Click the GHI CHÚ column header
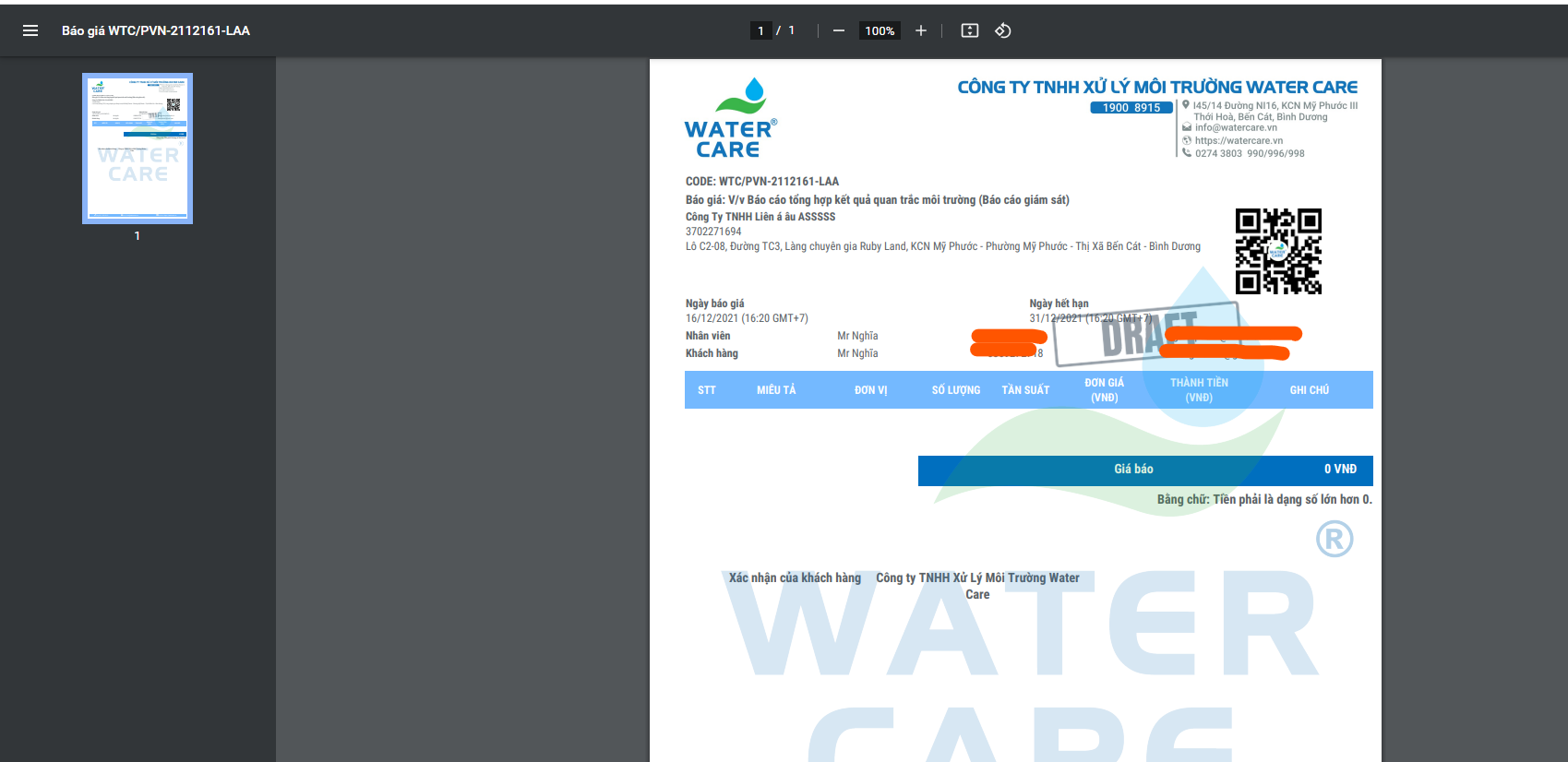This screenshot has width=1568, height=762. click(1309, 390)
